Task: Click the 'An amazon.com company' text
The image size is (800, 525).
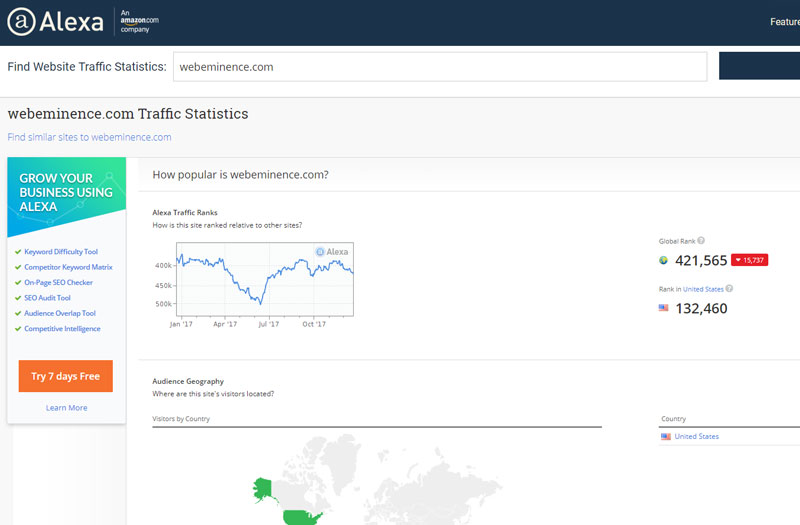Action: point(139,21)
